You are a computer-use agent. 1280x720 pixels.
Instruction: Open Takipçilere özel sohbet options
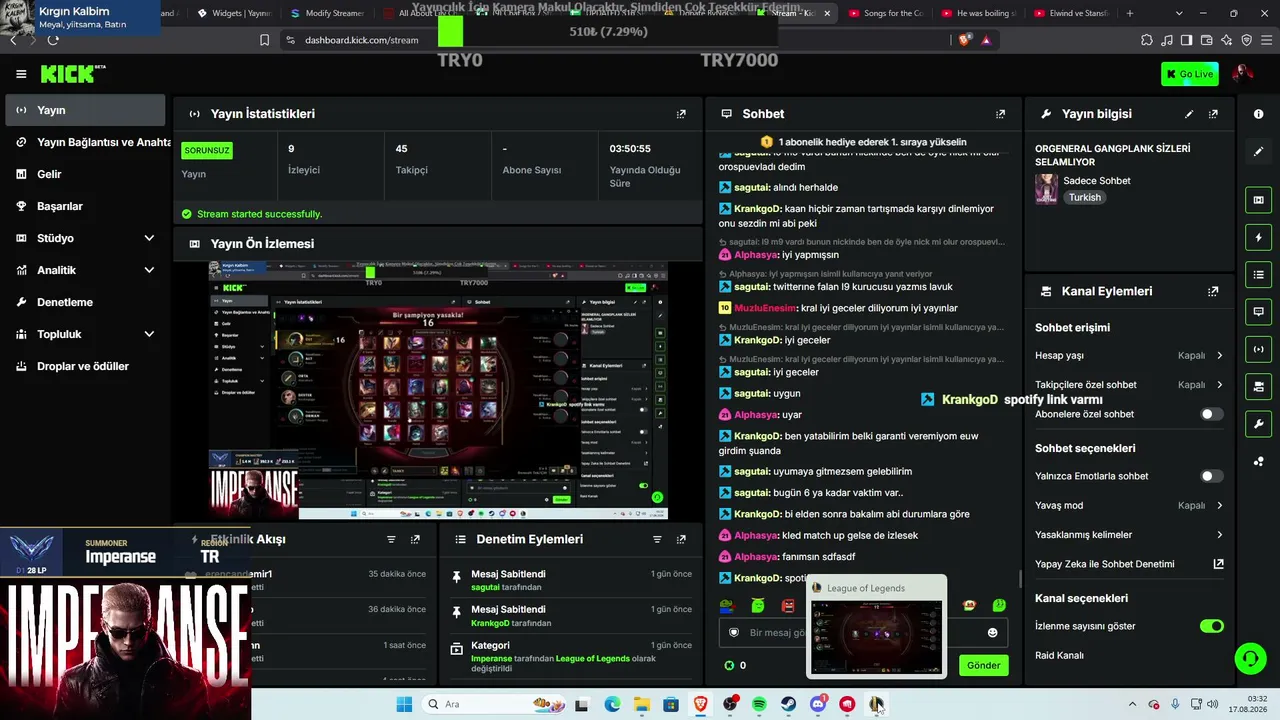(x=1219, y=385)
